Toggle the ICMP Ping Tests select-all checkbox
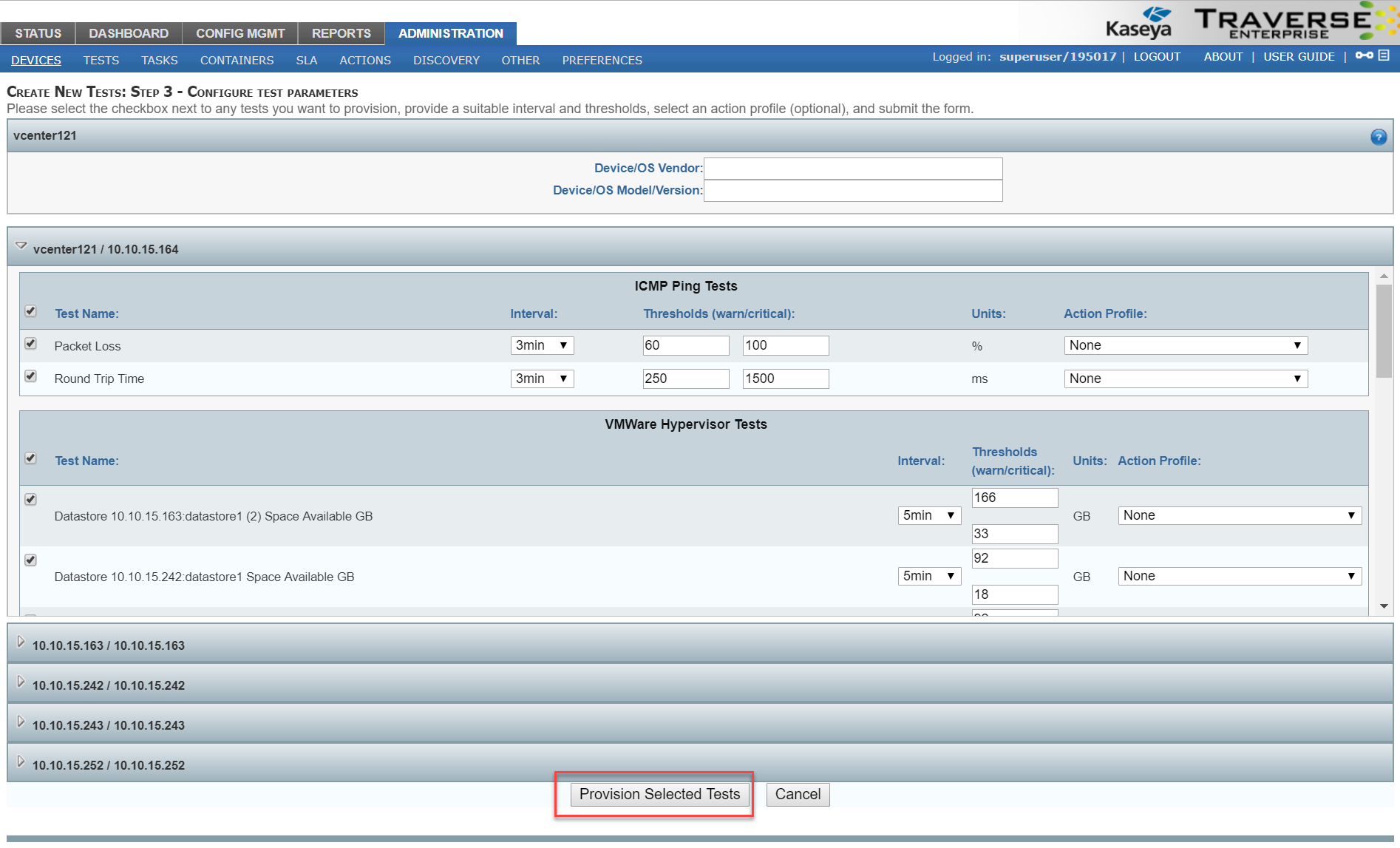 point(30,311)
